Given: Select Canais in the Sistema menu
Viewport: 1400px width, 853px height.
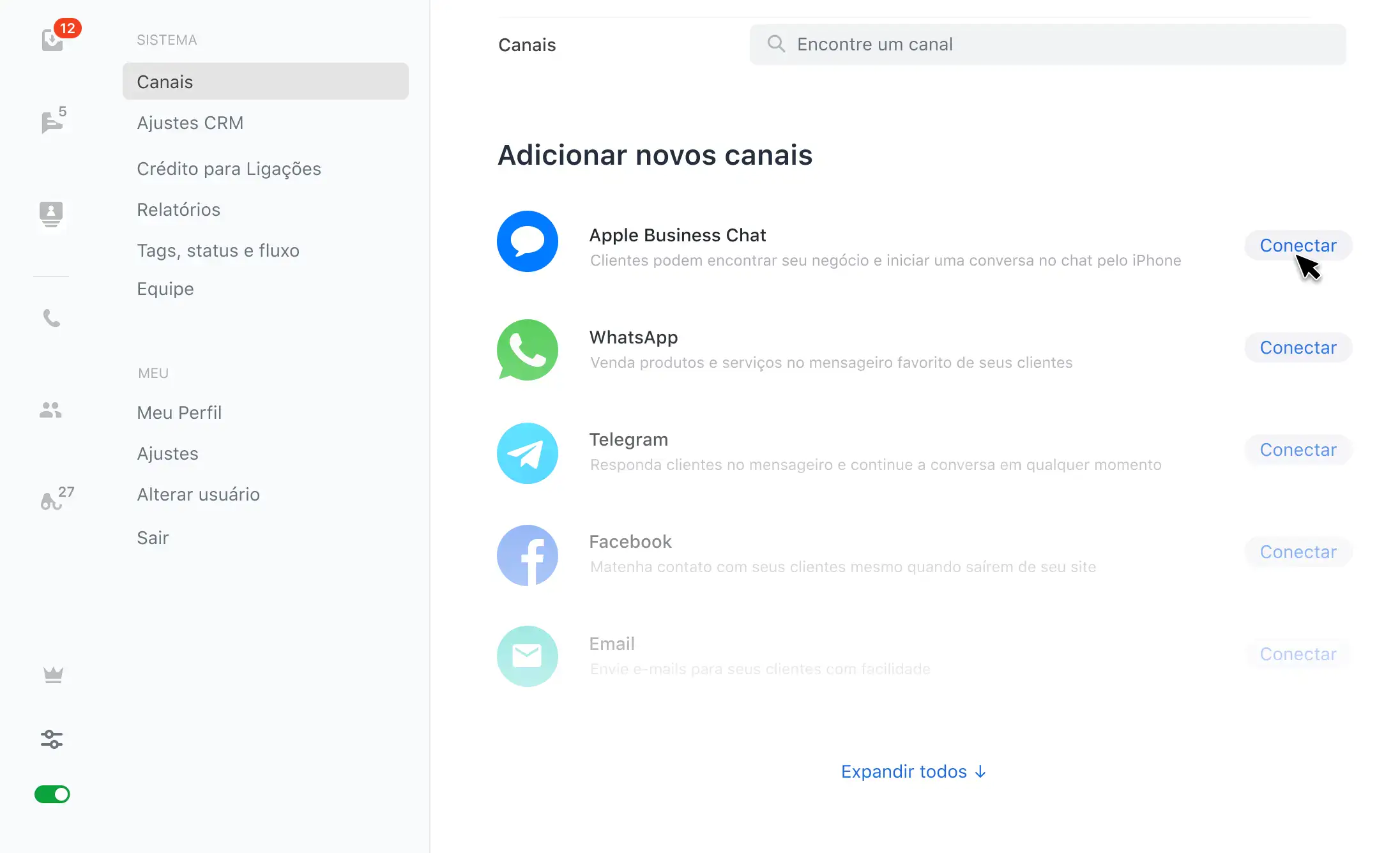Looking at the screenshot, I should pos(265,82).
